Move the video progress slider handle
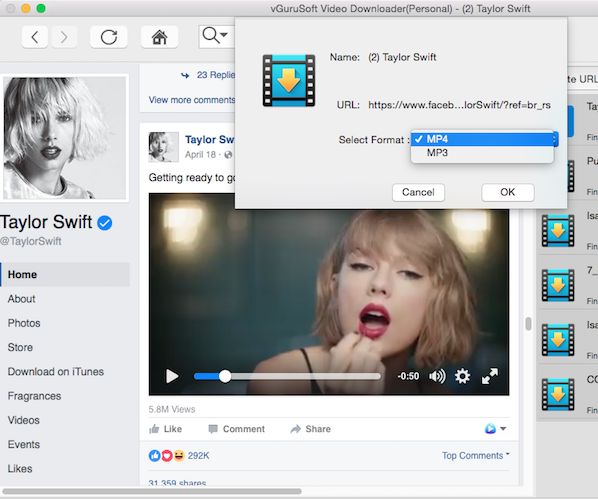The width and height of the screenshot is (598, 499). click(225, 376)
